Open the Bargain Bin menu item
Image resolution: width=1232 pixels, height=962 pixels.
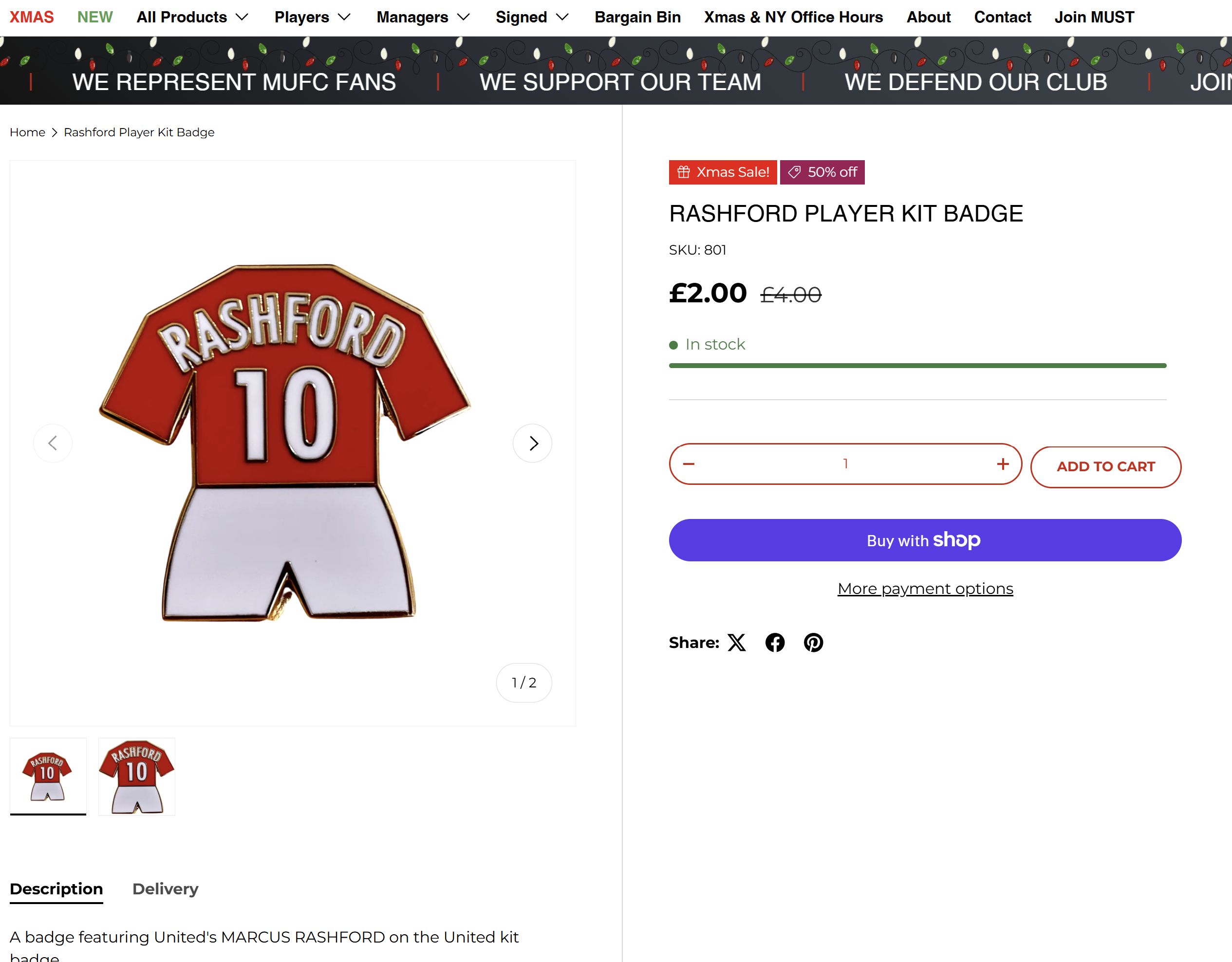tap(637, 18)
